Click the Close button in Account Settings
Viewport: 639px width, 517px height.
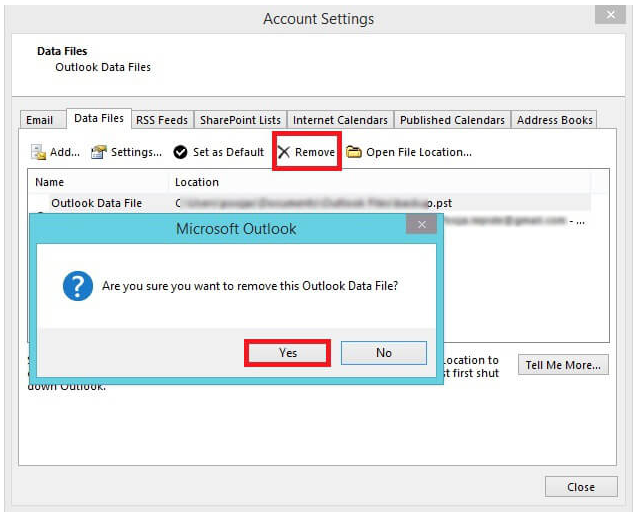click(x=581, y=487)
